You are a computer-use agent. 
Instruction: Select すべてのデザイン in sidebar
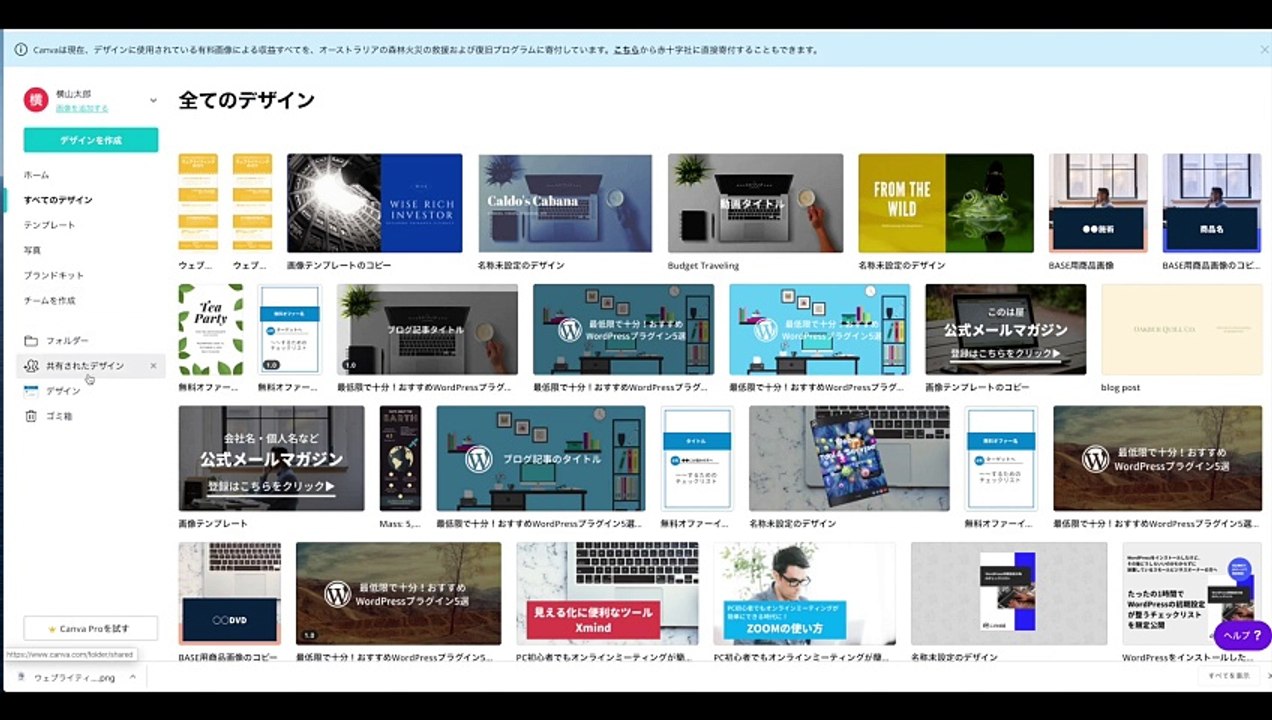(58, 200)
